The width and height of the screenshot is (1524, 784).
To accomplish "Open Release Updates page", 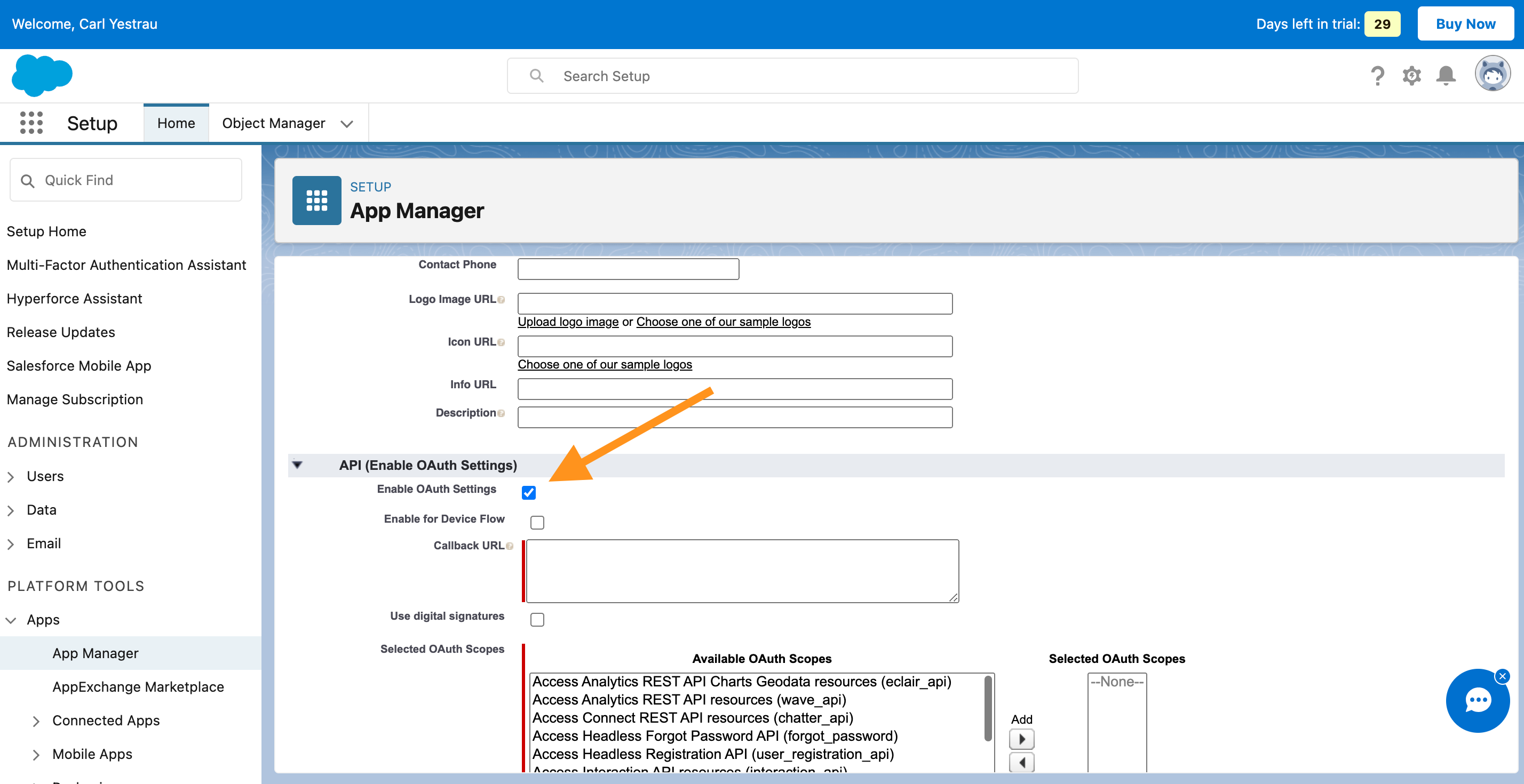I will pos(60,332).
